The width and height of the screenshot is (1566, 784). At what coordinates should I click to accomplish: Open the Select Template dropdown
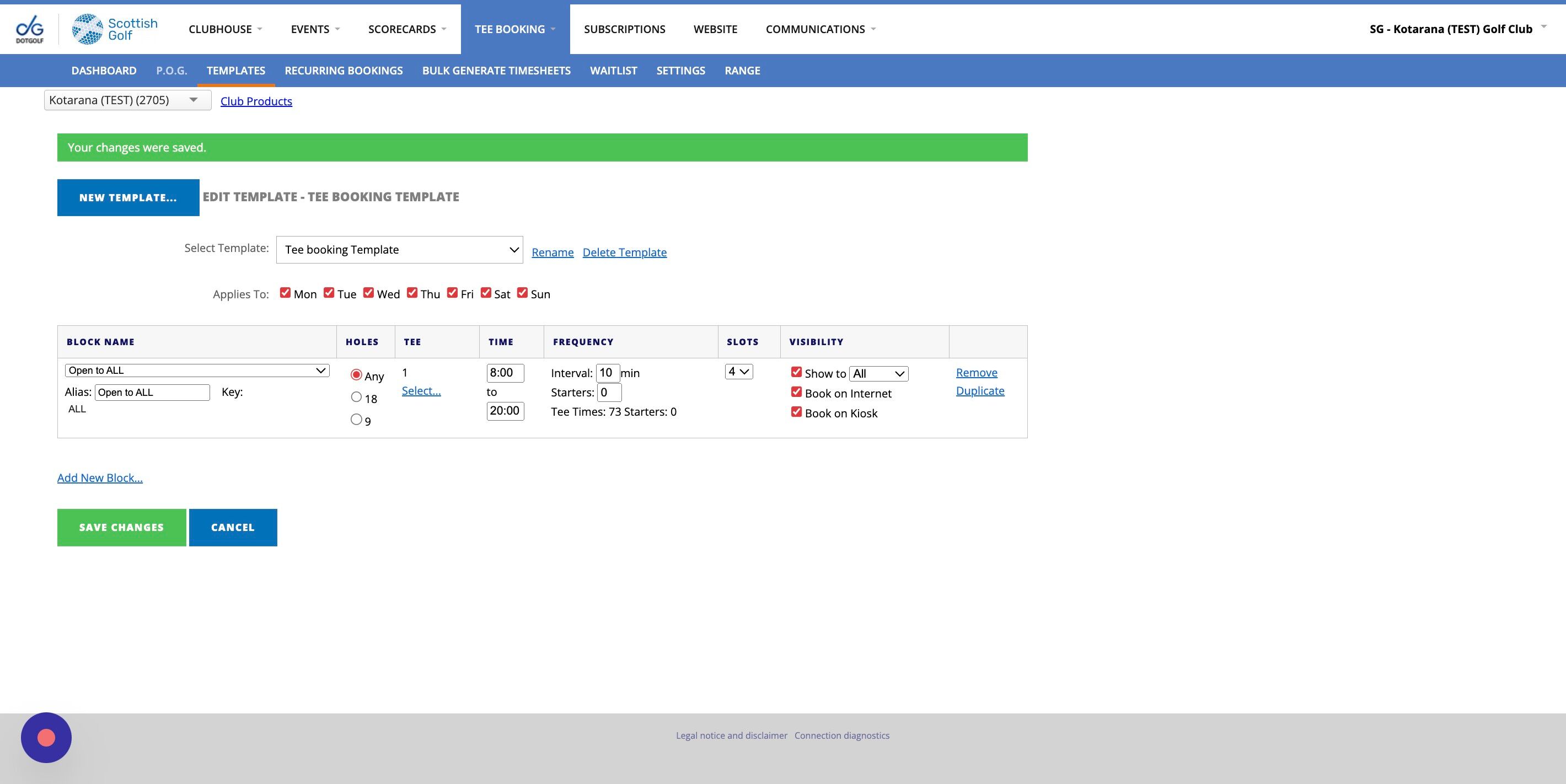(399, 250)
